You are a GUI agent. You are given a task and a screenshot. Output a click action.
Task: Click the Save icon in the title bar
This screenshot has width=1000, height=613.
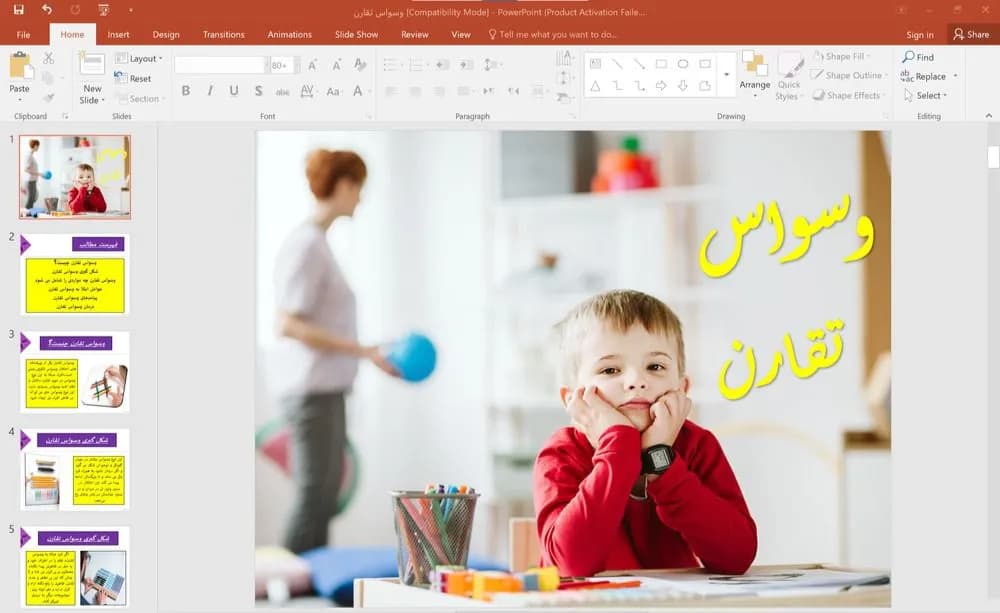coord(18,10)
